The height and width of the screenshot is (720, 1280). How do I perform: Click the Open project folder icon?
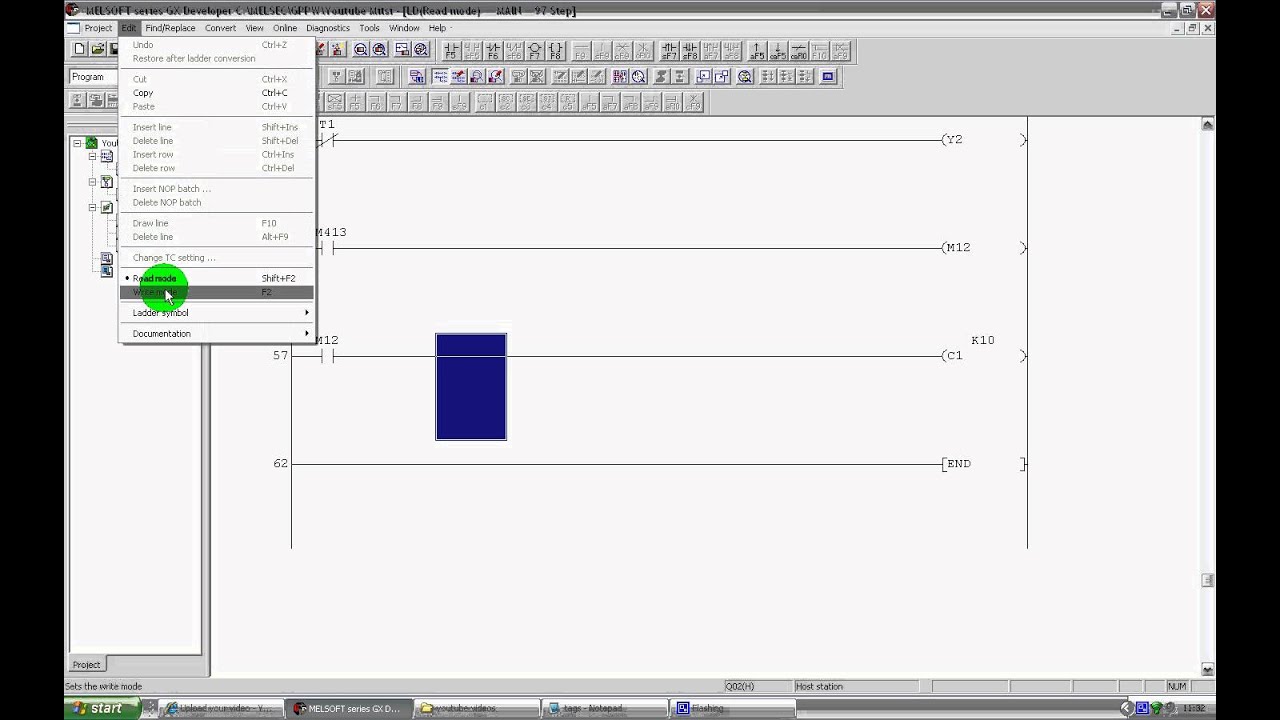(x=97, y=49)
